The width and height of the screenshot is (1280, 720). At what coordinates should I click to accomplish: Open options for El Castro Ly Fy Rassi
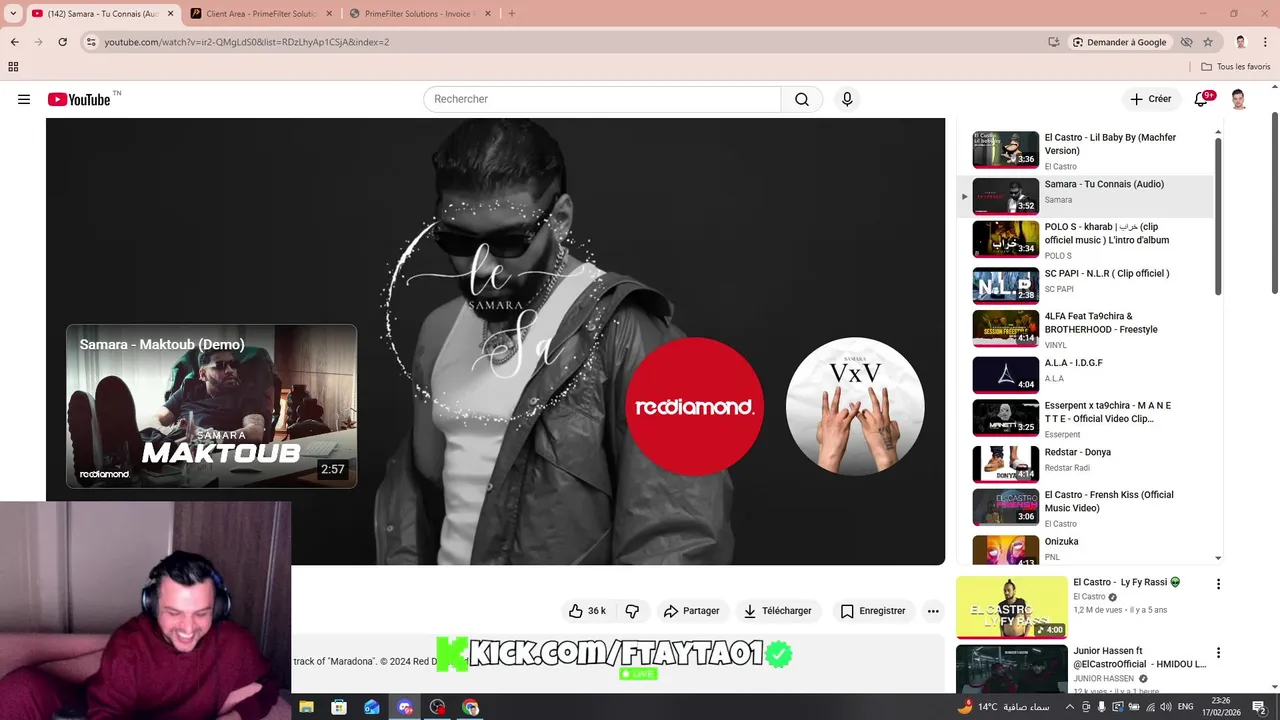coord(1218,584)
